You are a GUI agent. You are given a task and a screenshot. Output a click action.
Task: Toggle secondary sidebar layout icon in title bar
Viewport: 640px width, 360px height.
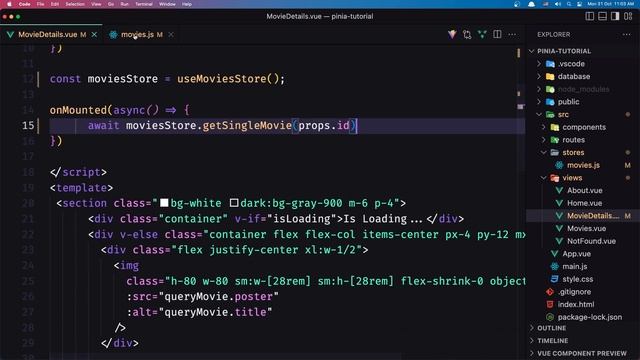click(x=615, y=16)
